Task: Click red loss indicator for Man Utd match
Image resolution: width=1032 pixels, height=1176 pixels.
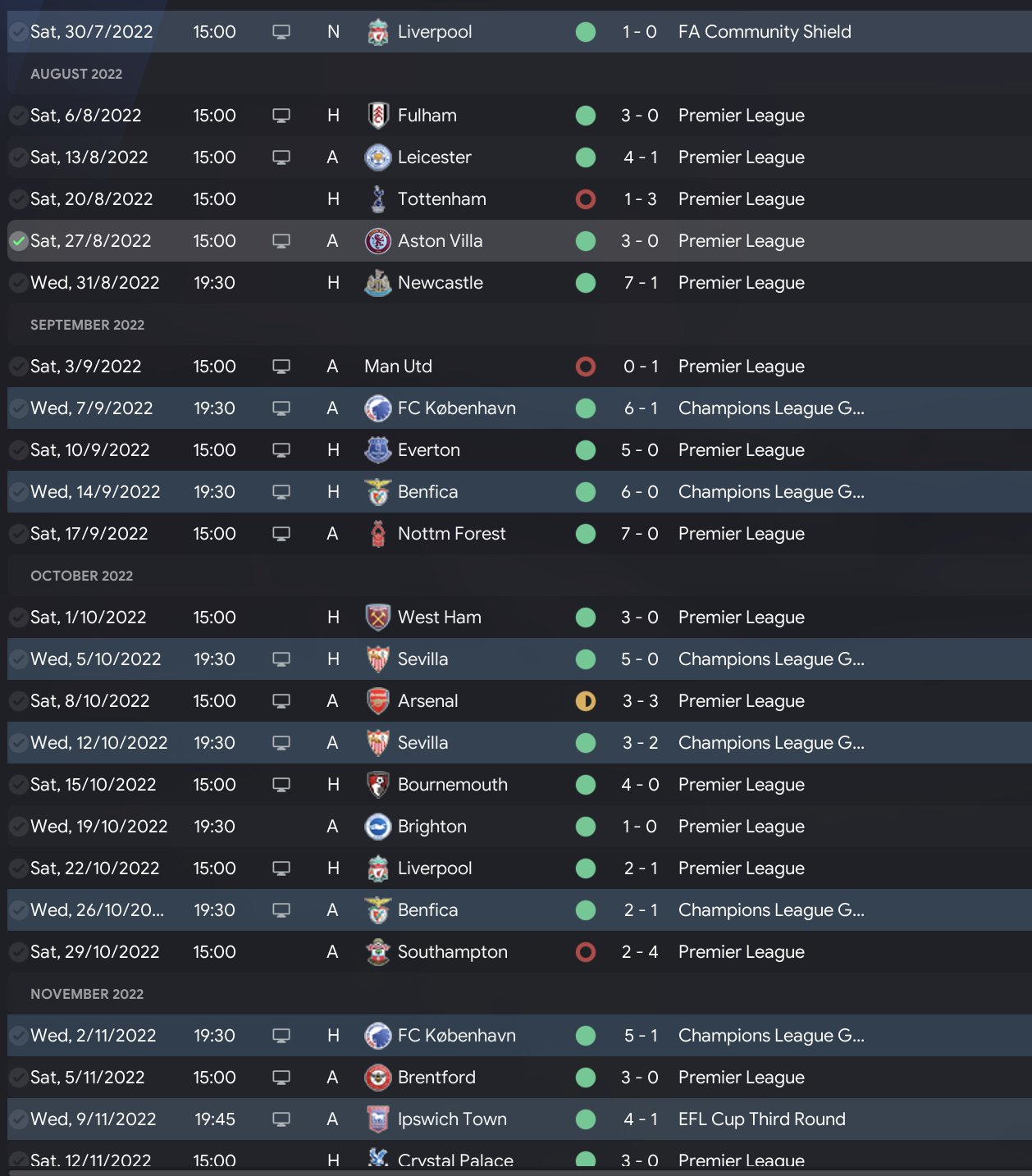Action: pyautogui.click(x=586, y=367)
